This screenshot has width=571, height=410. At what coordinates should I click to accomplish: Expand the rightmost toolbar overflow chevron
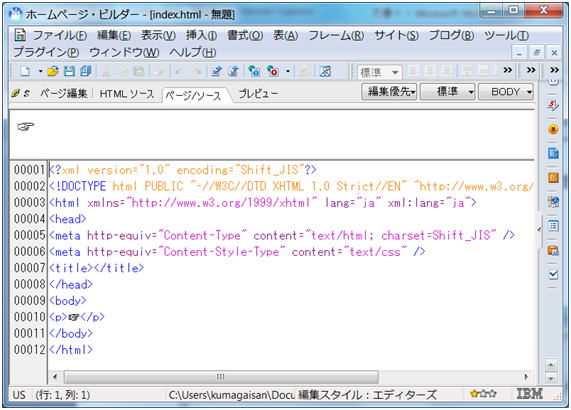554,70
